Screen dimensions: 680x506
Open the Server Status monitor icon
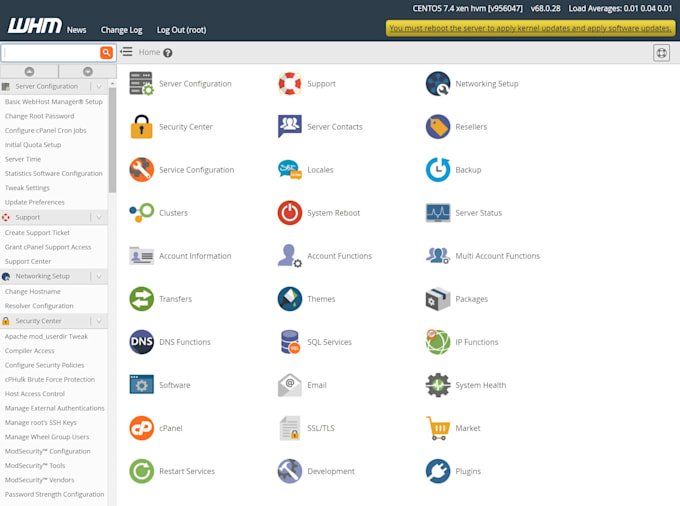click(x=438, y=213)
